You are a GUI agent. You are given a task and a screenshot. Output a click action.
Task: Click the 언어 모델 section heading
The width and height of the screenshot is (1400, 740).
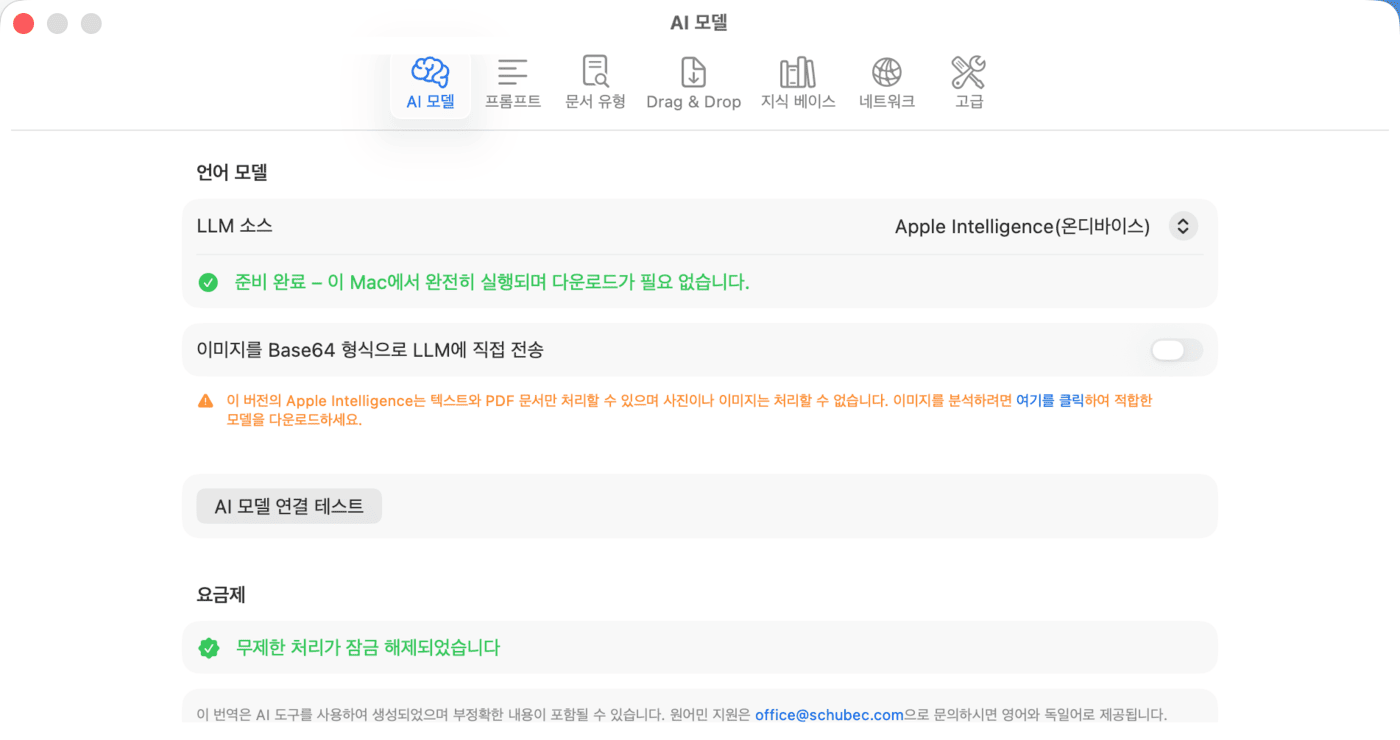coord(232,172)
